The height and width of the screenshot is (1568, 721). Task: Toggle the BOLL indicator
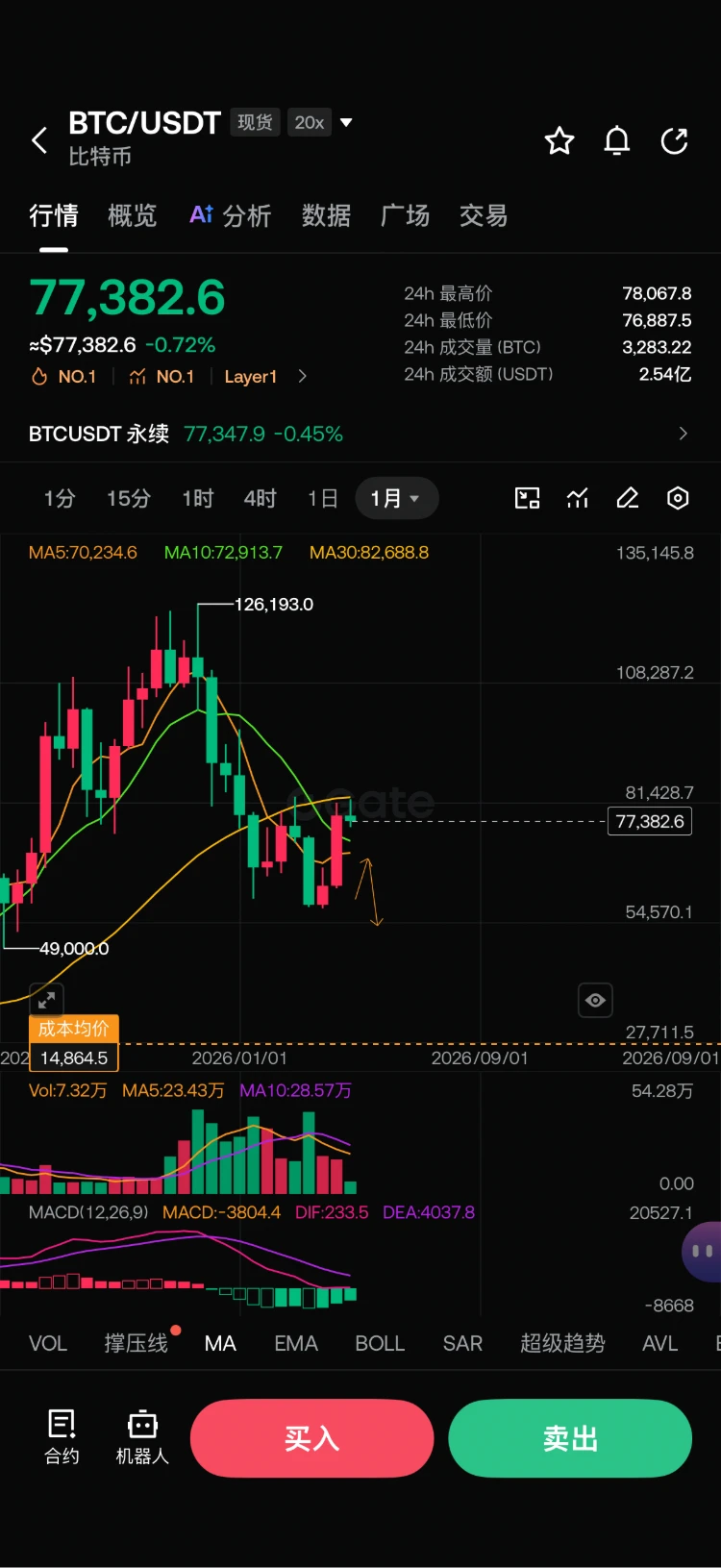click(x=380, y=1343)
